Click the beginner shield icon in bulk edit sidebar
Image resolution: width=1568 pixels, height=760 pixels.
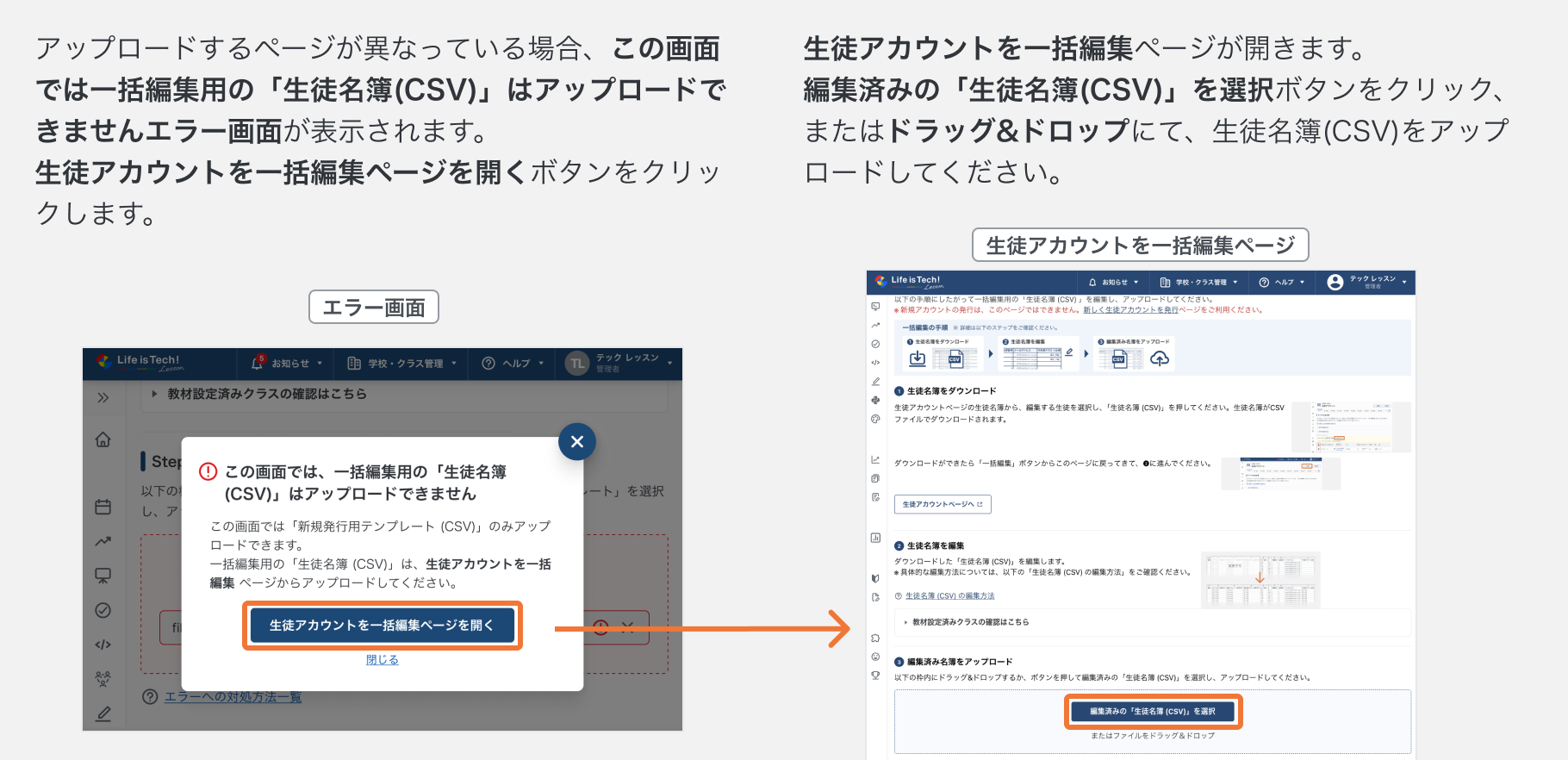pyautogui.click(x=875, y=578)
